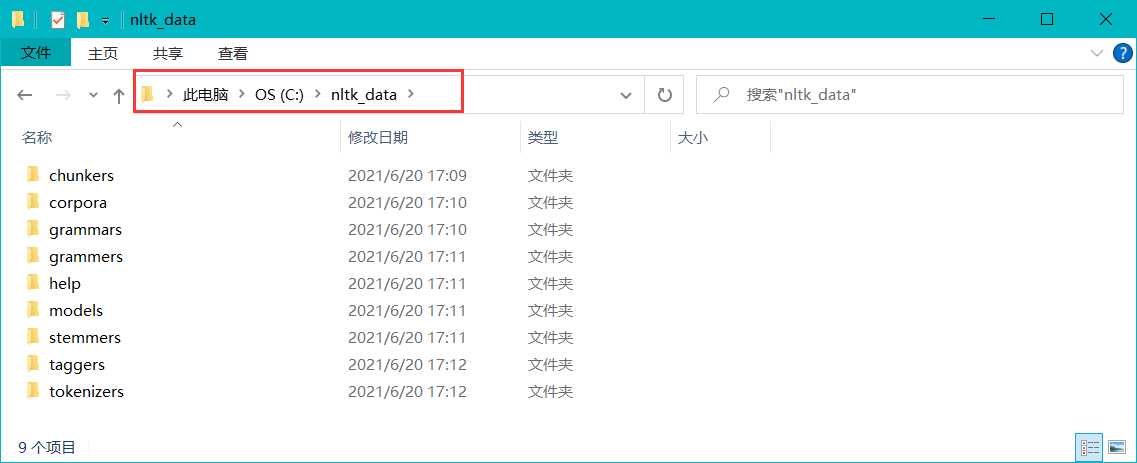Sort by the 类型 column header
The height and width of the screenshot is (463, 1137).
coord(542,138)
